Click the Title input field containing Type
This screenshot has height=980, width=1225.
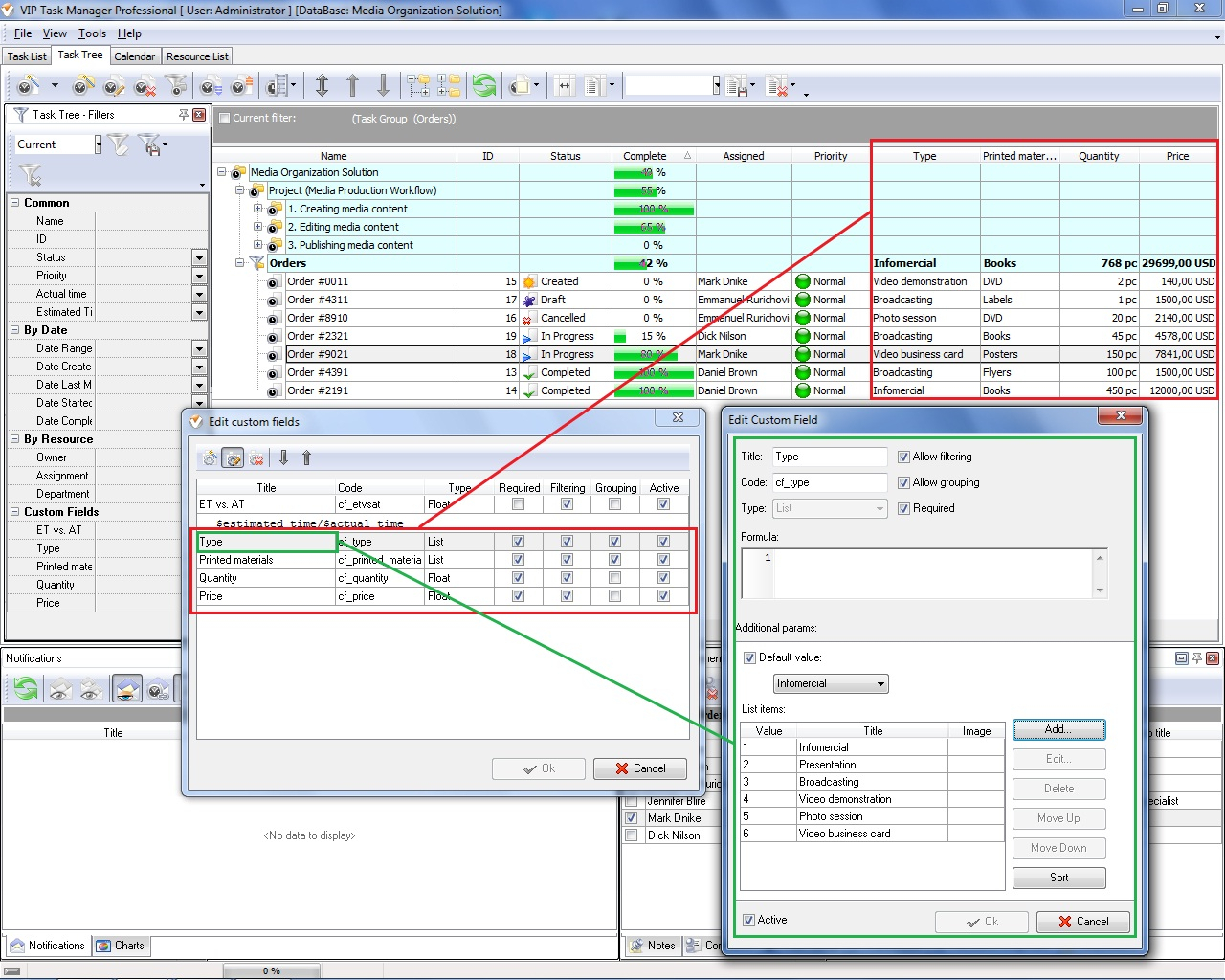(x=829, y=457)
